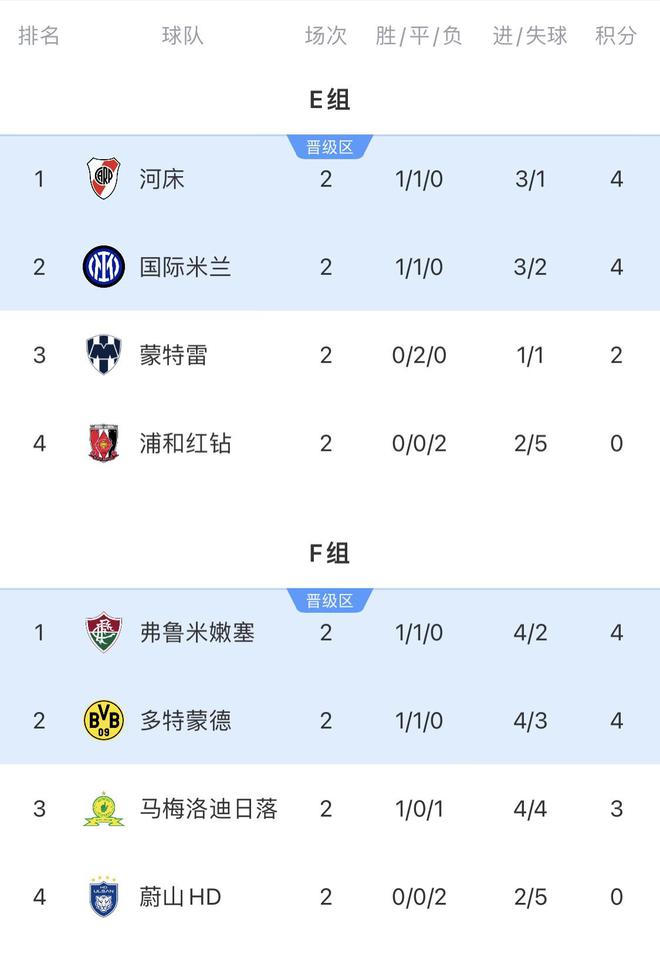
Task: Tap the Borussia Dortmund BVB logo
Action: point(104,720)
